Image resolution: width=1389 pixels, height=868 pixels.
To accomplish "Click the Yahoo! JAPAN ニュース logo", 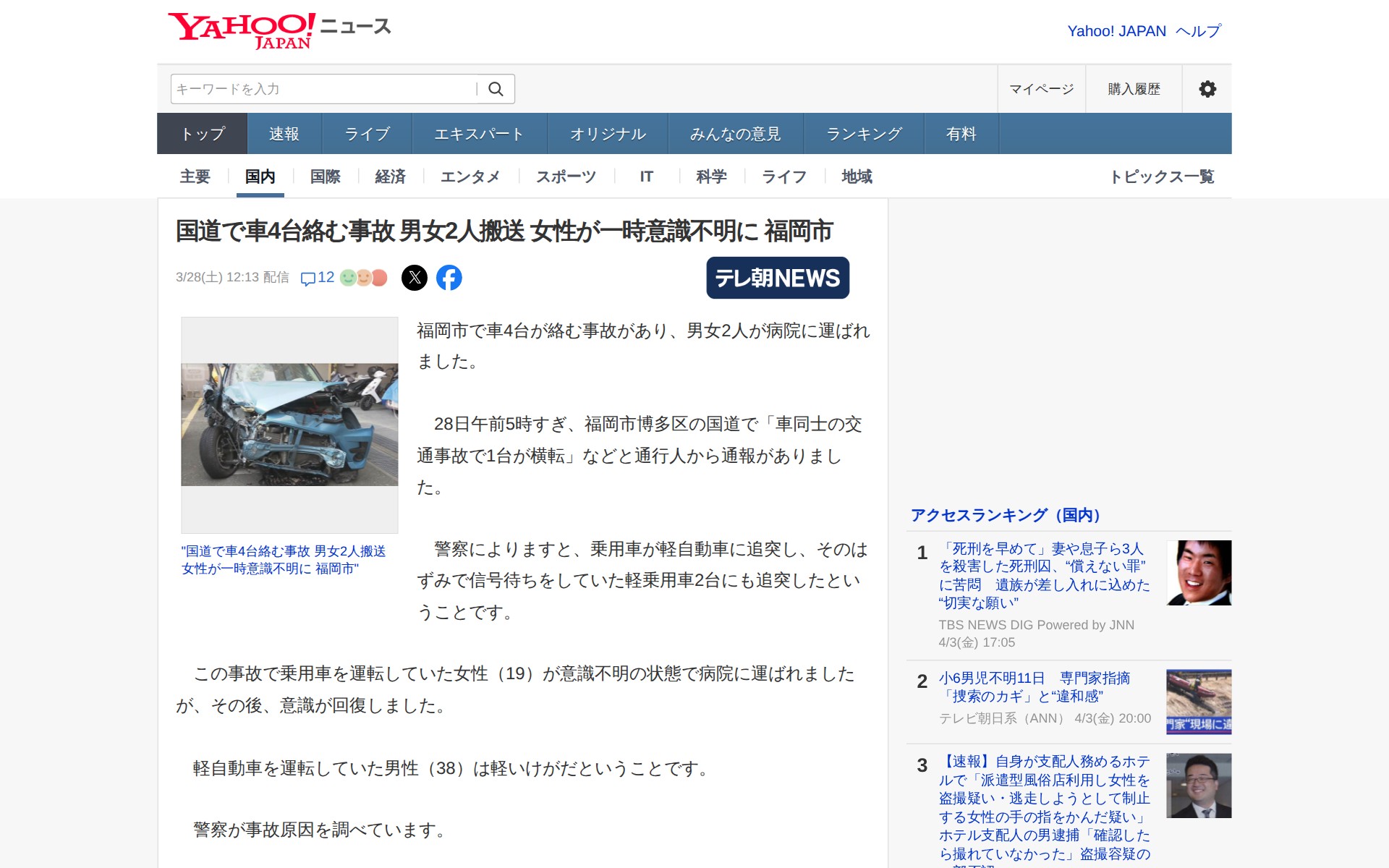I will [279, 28].
